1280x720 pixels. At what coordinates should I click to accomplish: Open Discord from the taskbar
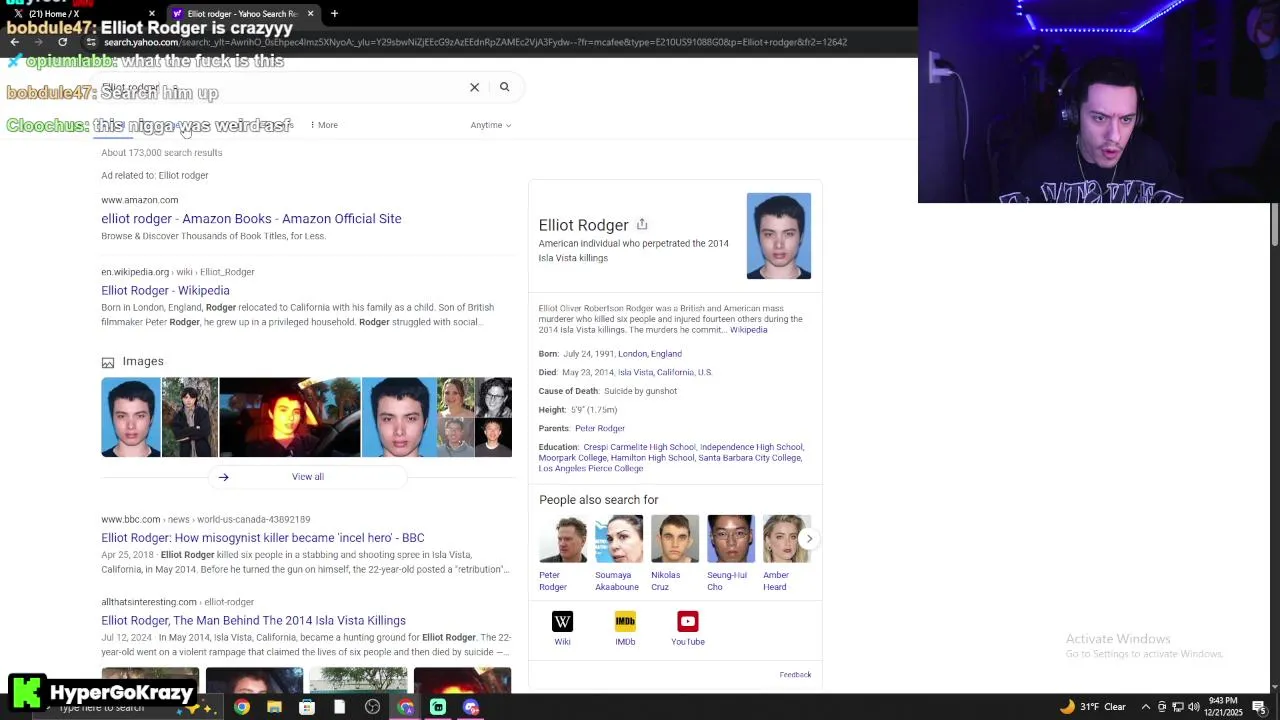[471, 707]
